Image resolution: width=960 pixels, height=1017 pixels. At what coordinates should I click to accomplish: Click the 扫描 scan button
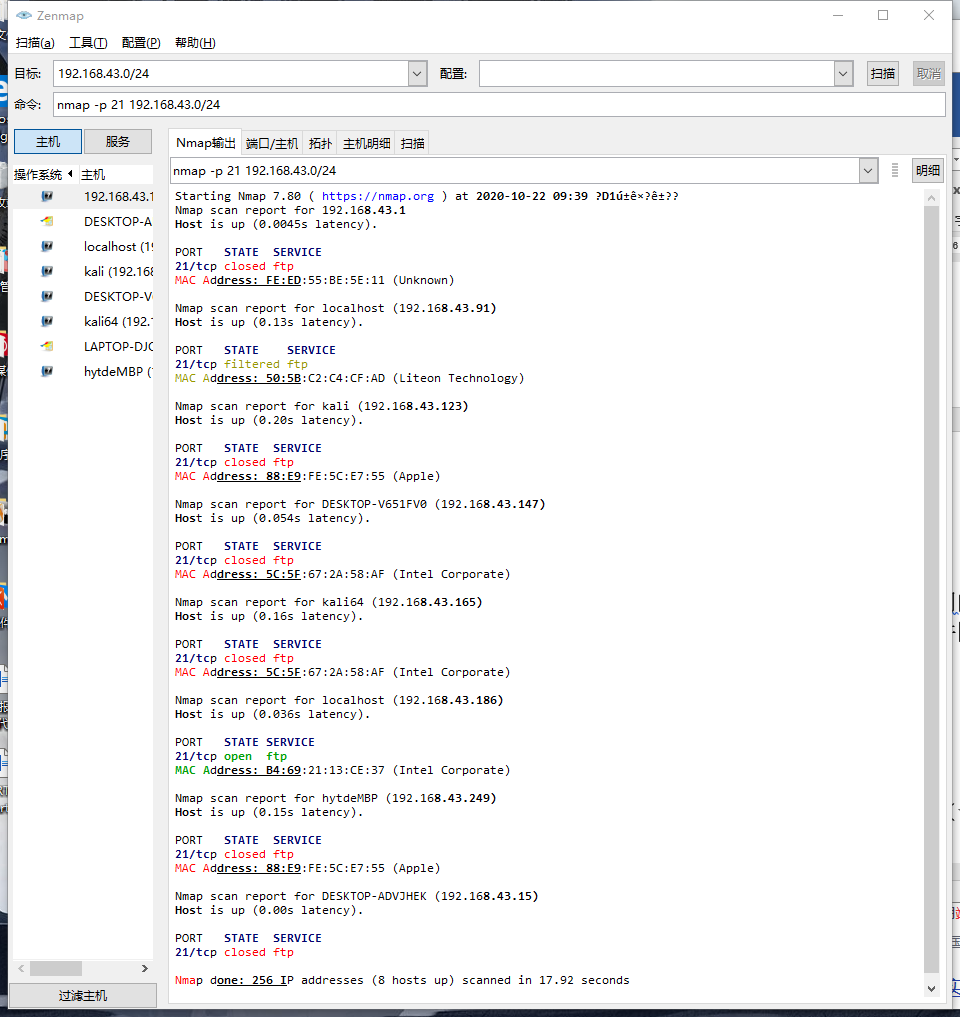point(883,74)
